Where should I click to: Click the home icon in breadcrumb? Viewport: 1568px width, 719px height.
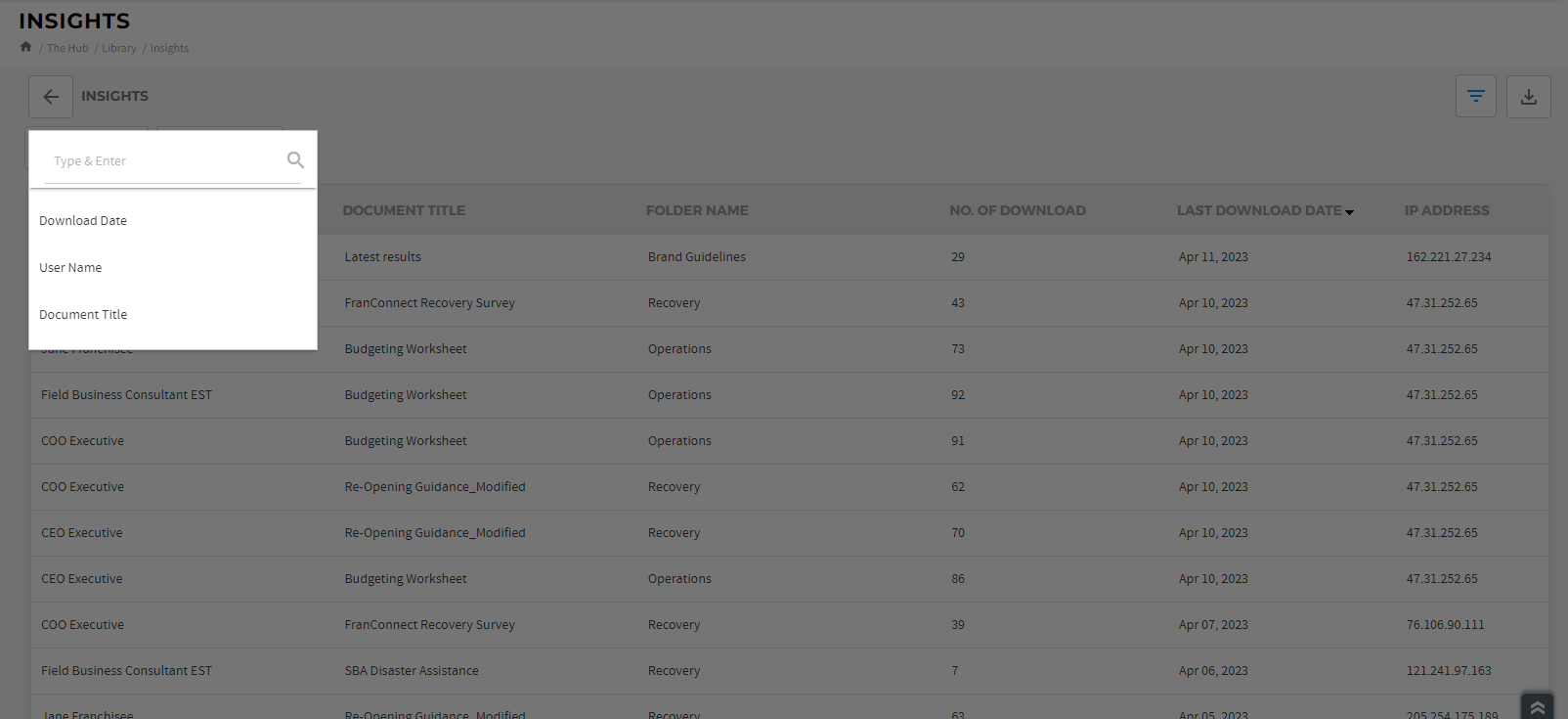coord(25,47)
